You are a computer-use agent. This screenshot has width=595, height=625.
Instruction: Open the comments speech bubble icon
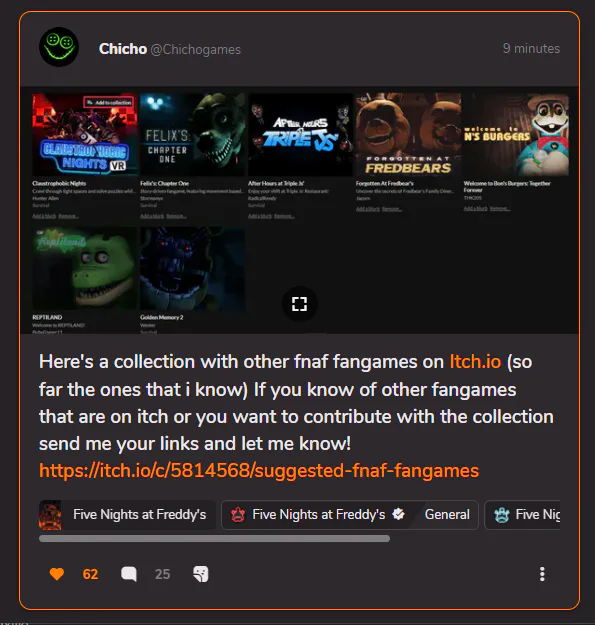click(129, 574)
